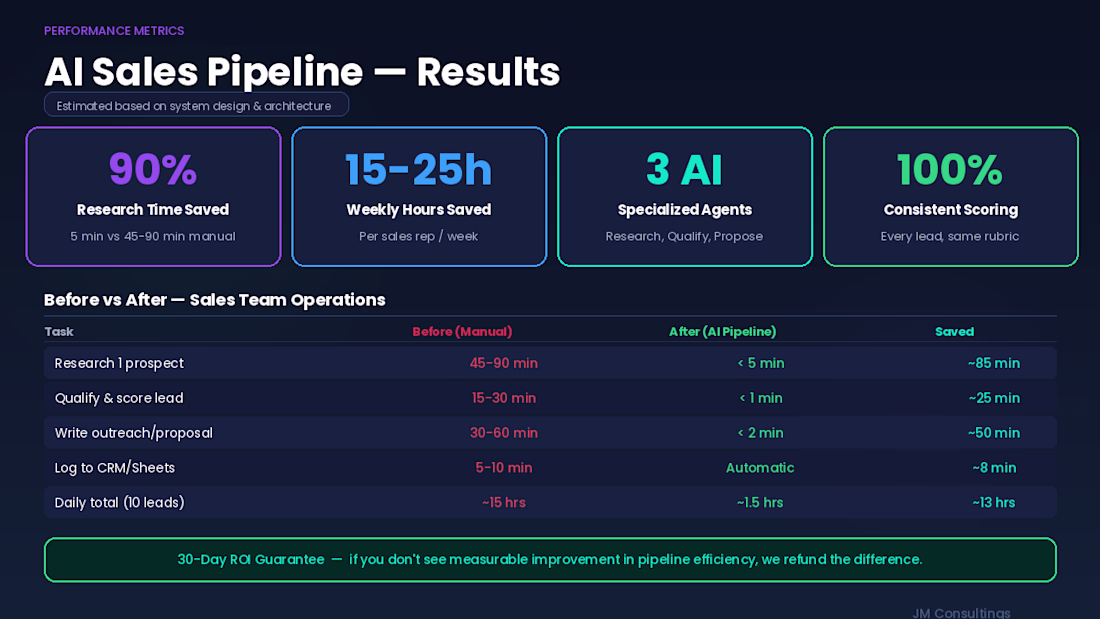Click the '~15 hrs' cell
The width and height of the screenshot is (1100, 619).
504,502
